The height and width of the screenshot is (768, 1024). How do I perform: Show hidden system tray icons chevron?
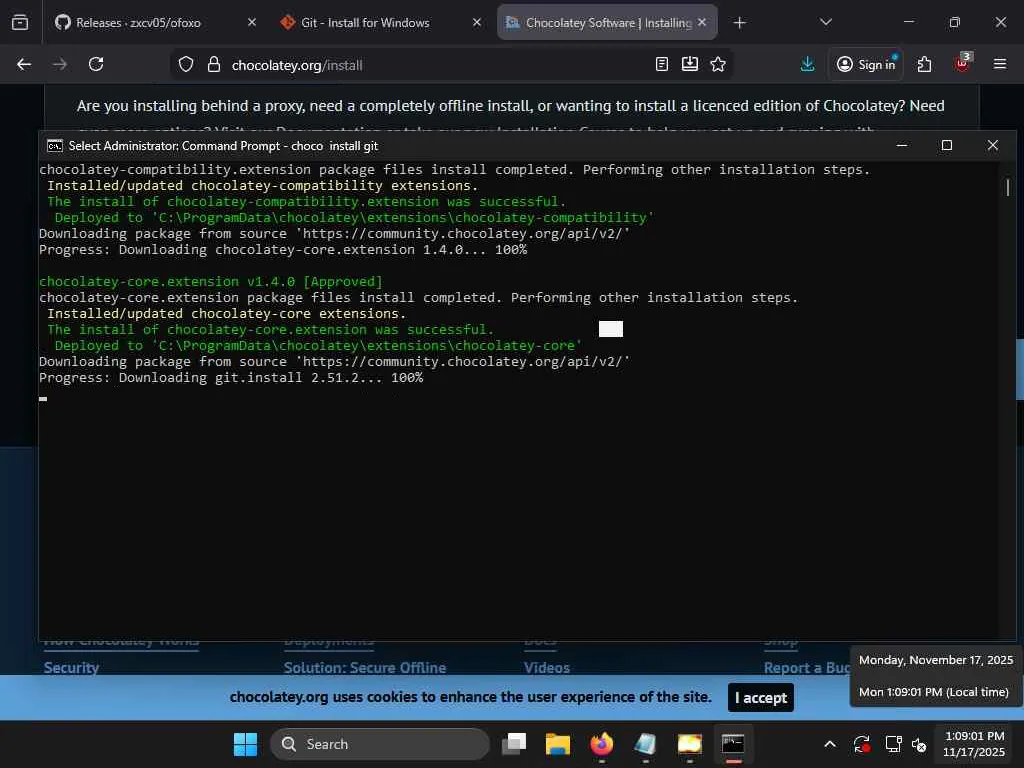click(830, 744)
